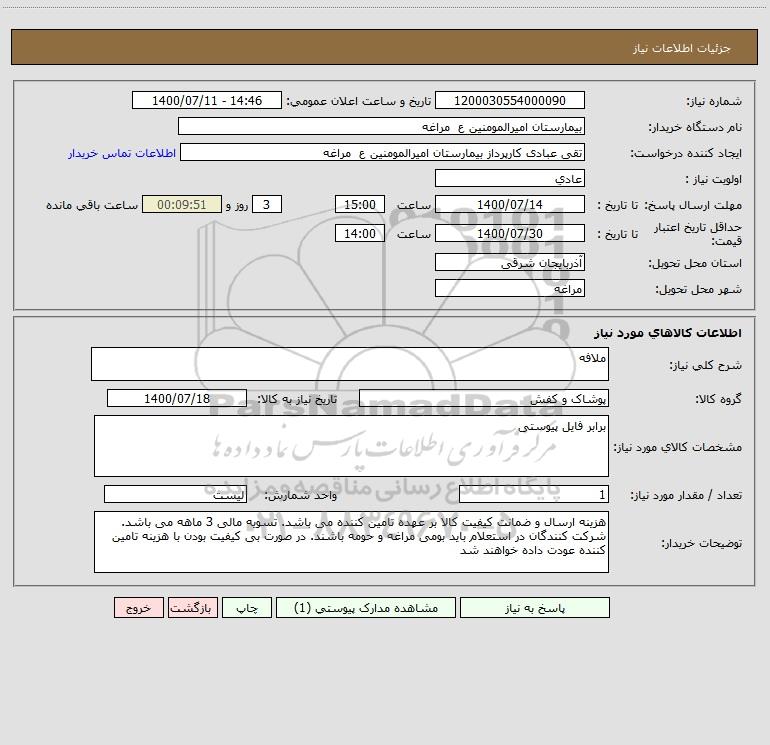Click the تاریخ و ساعت اعلان عمومی label
Viewport: 770px width, 745px height.
pos(359,101)
